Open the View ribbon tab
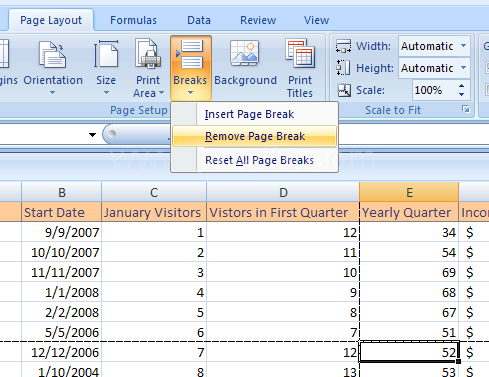The height and width of the screenshot is (377, 489). pos(316,20)
